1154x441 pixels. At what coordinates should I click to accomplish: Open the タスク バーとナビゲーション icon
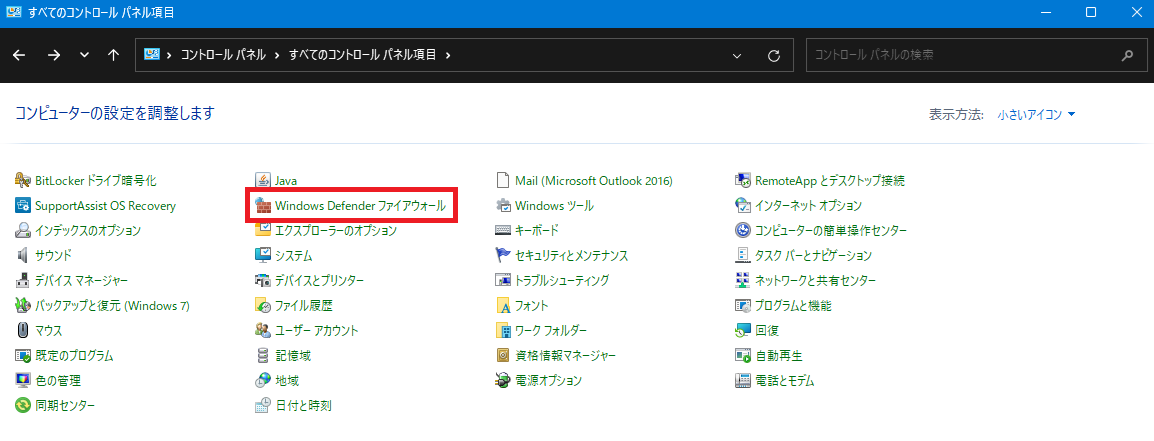coord(743,255)
